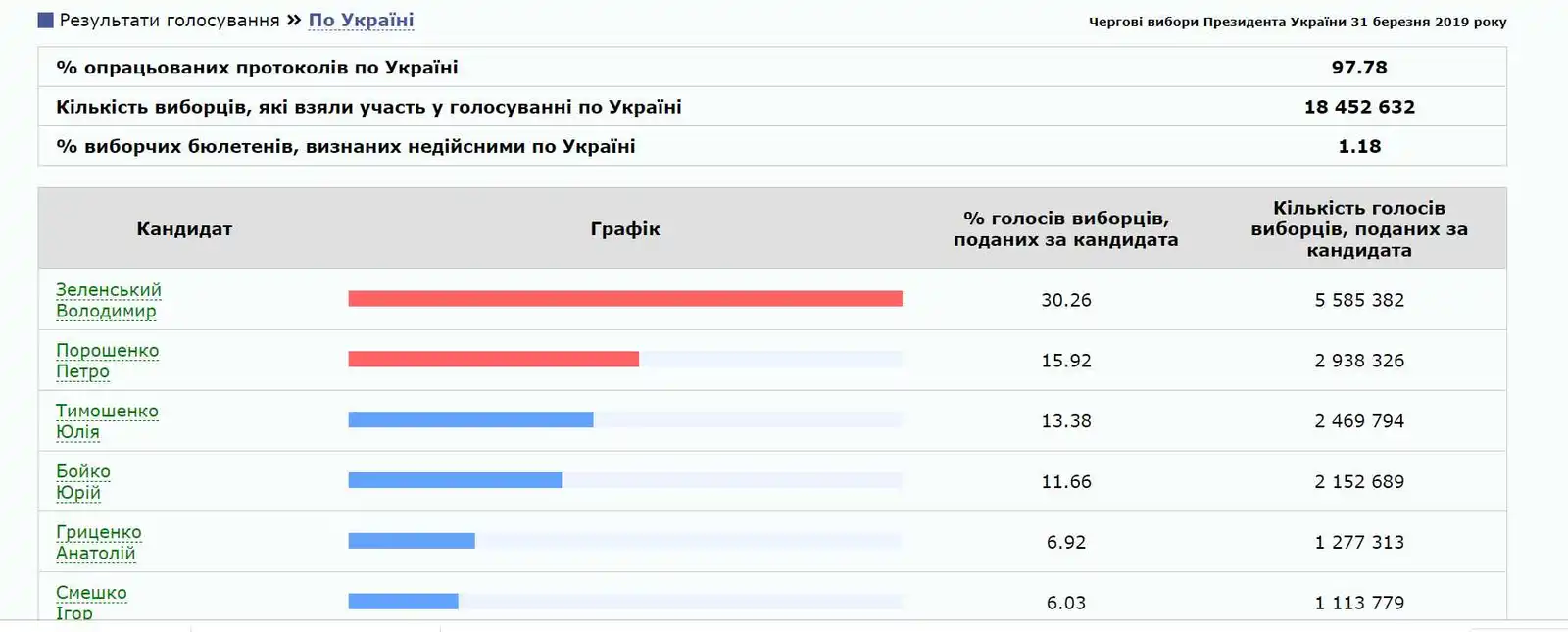Click the » chevron before По Україні
The image size is (1568, 632).
[x=293, y=21]
